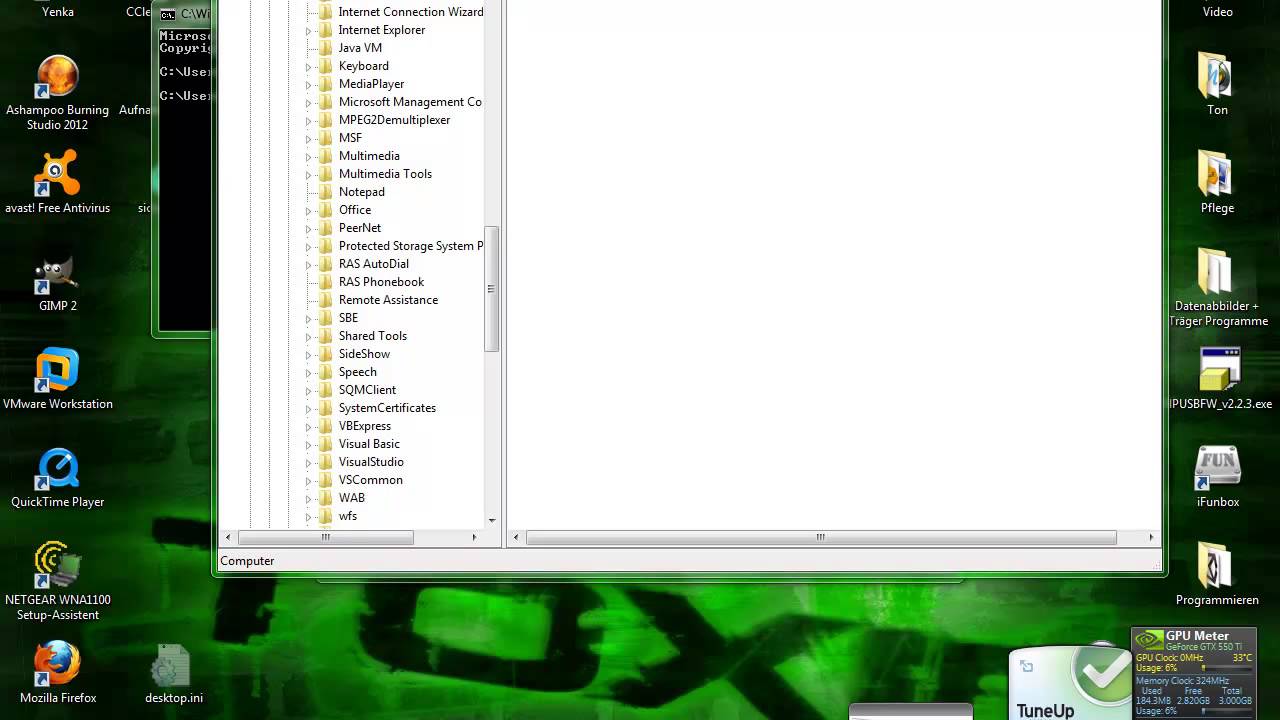Click tree pane horizontal scroll-left arrow

coord(228,537)
